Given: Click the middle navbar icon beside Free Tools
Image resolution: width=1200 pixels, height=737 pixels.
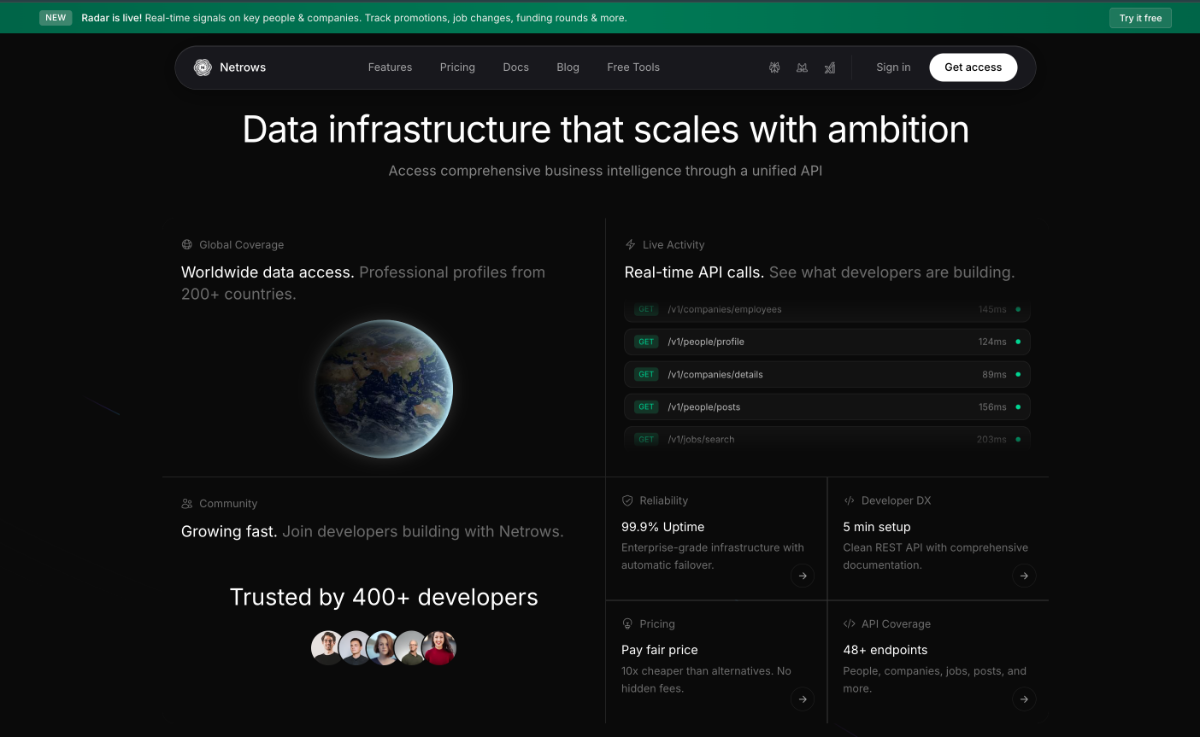Looking at the screenshot, I should pos(802,67).
